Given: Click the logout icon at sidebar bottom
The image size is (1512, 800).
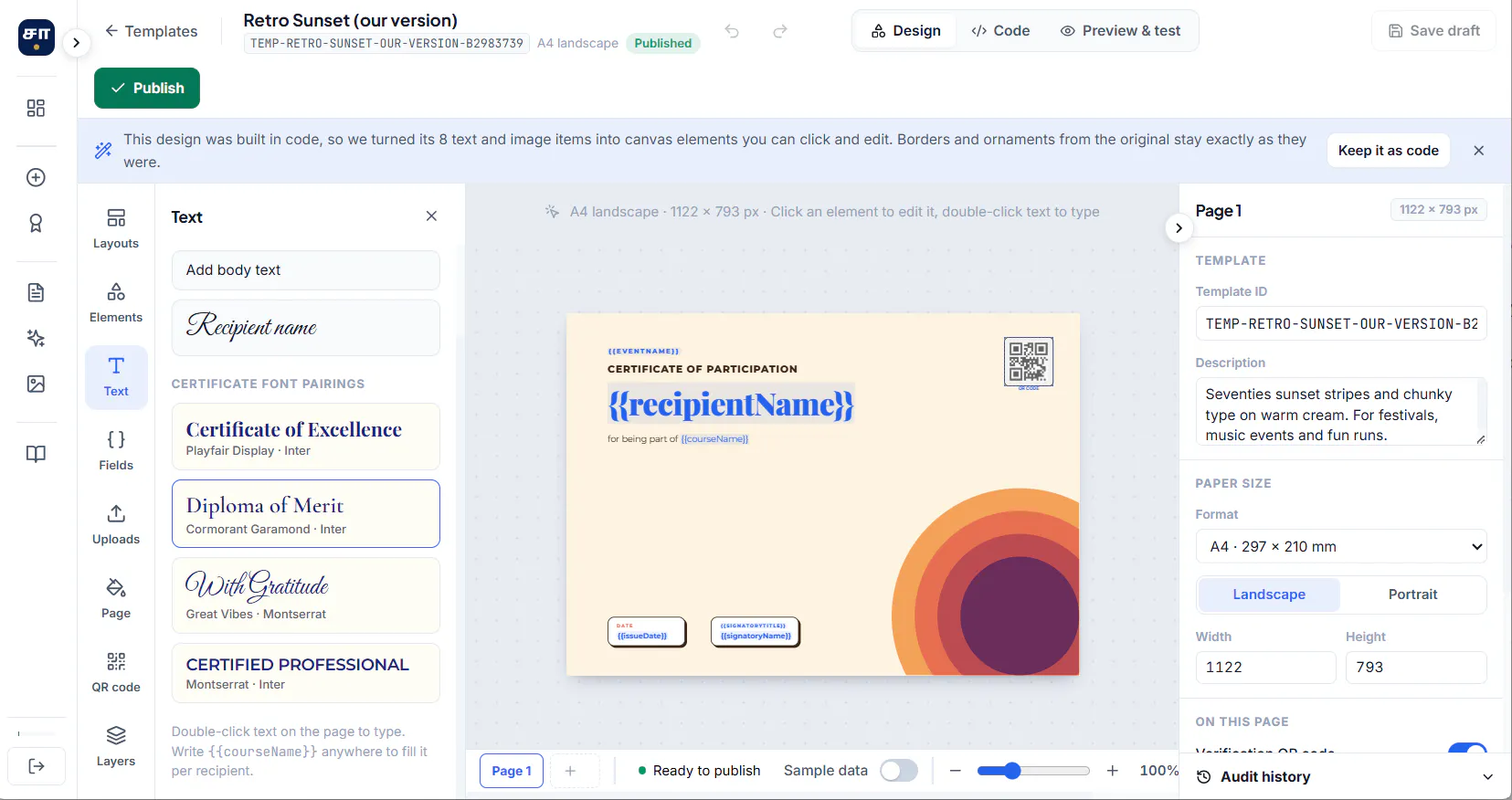Looking at the screenshot, I should click(37, 766).
